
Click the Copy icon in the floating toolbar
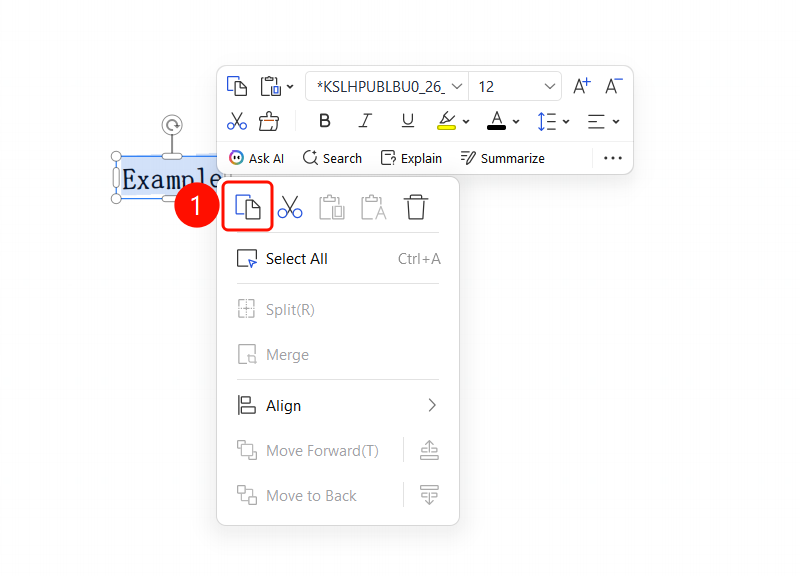(x=237, y=86)
